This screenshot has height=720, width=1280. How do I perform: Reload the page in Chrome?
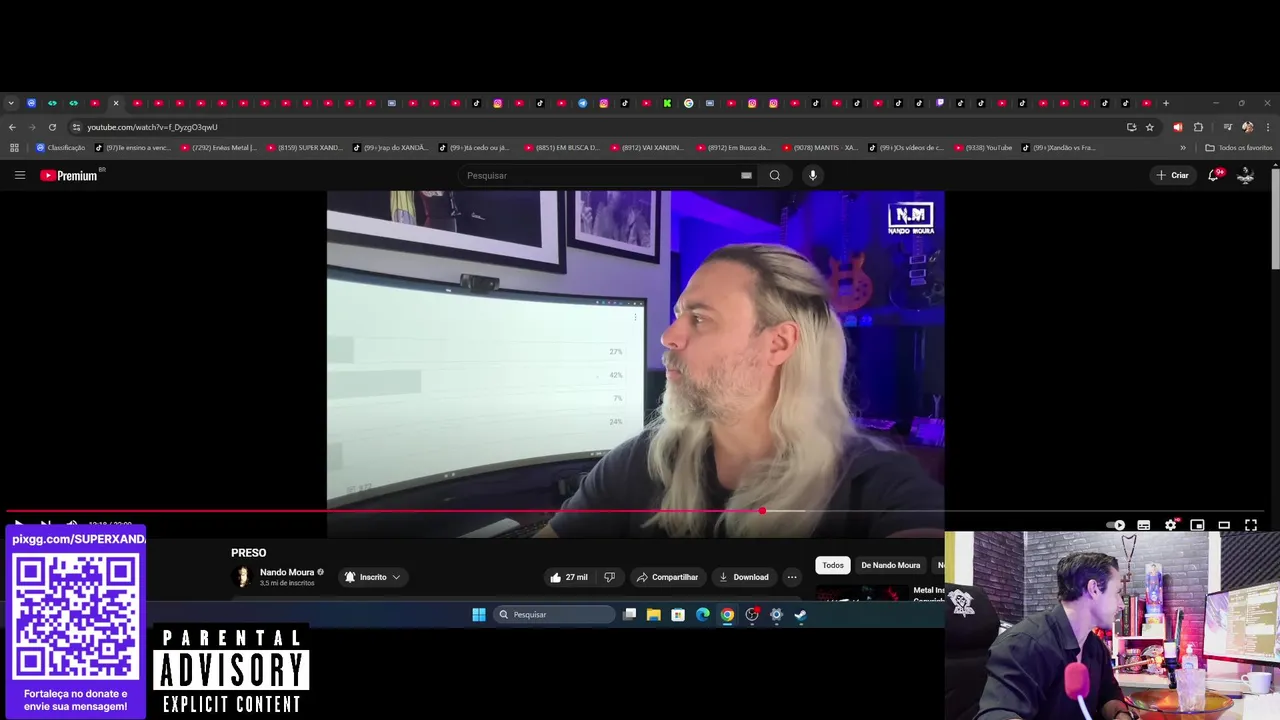click(52, 127)
